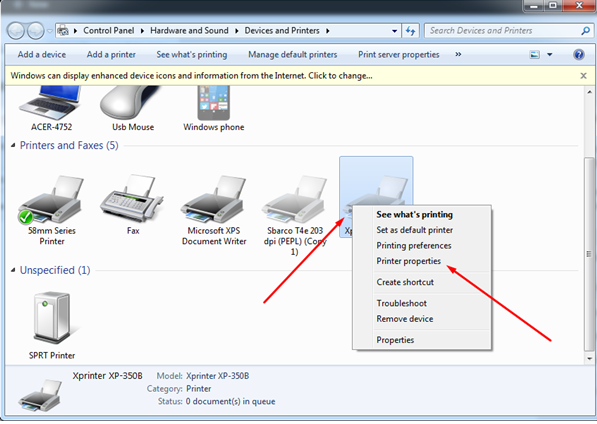Click the vertical scrollbar down arrow
The image size is (597, 424).
(589, 359)
